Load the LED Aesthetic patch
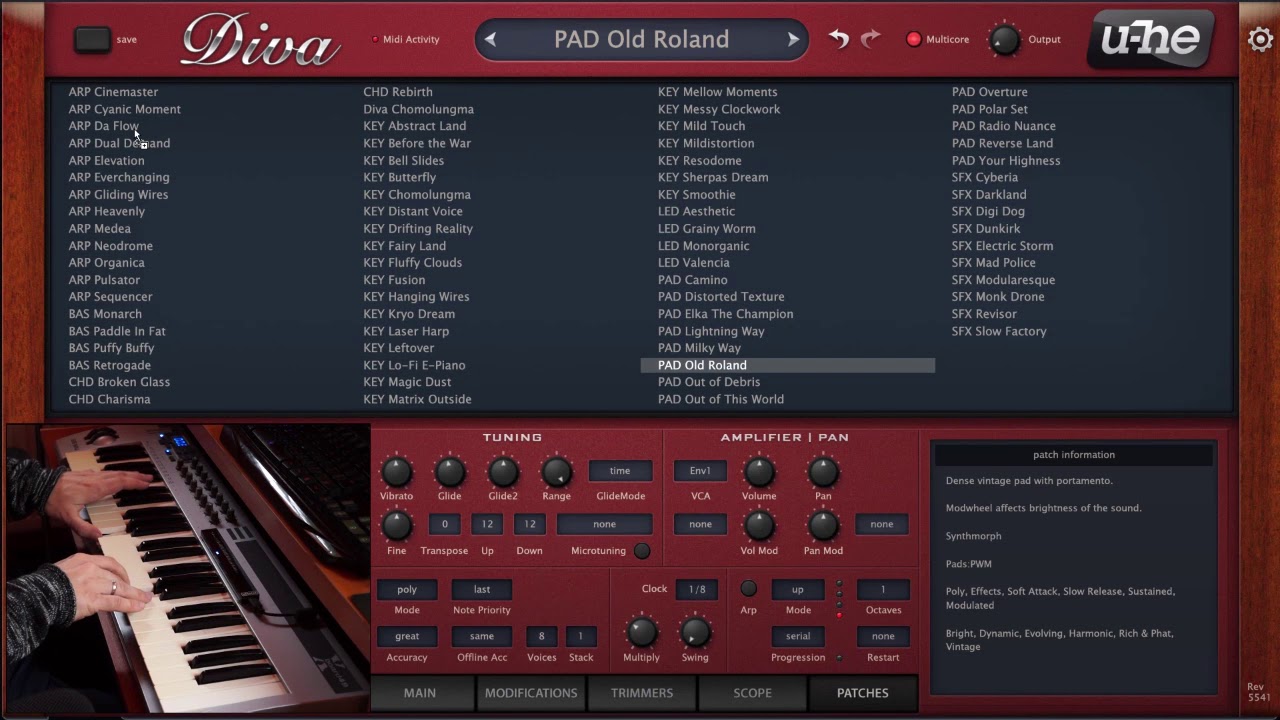The height and width of the screenshot is (720, 1280). (x=696, y=212)
